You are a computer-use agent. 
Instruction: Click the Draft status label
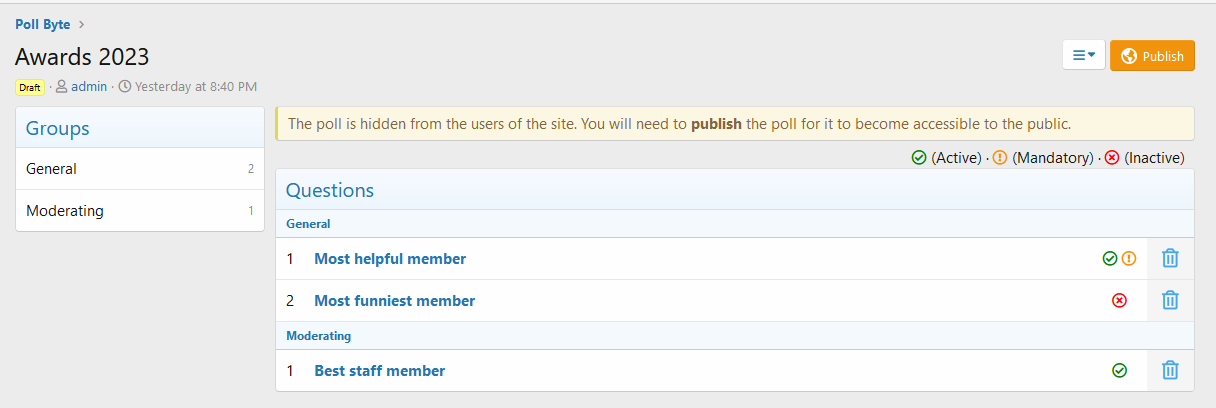(30, 87)
